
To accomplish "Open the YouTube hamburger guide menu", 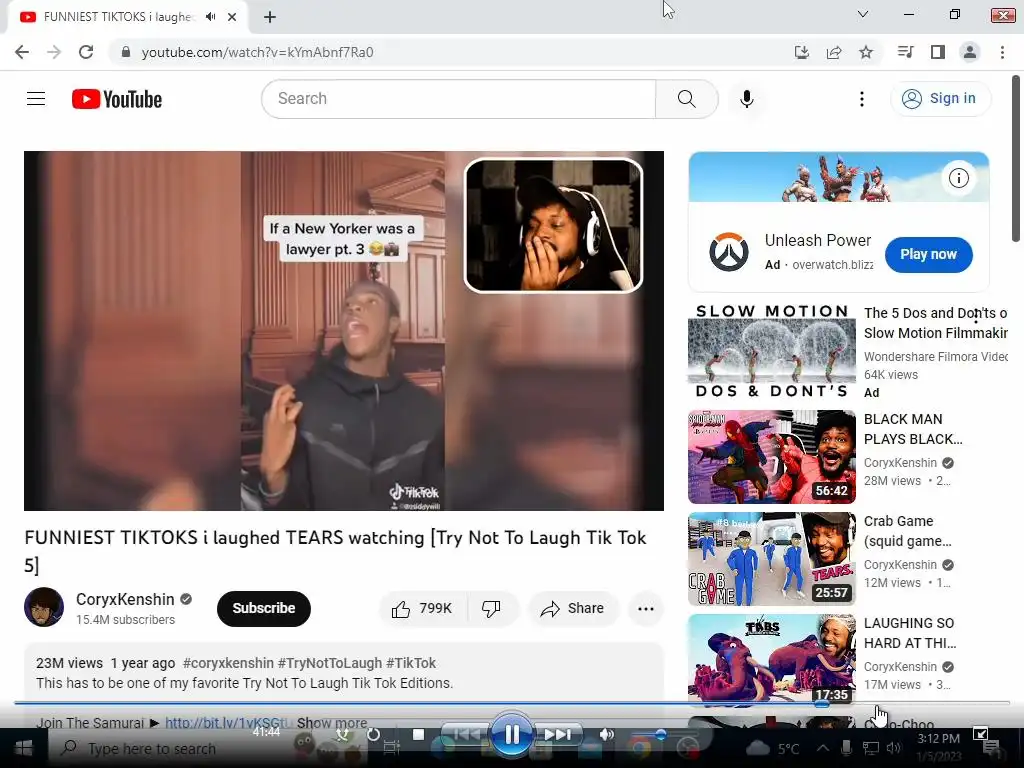I will (x=36, y=99).
